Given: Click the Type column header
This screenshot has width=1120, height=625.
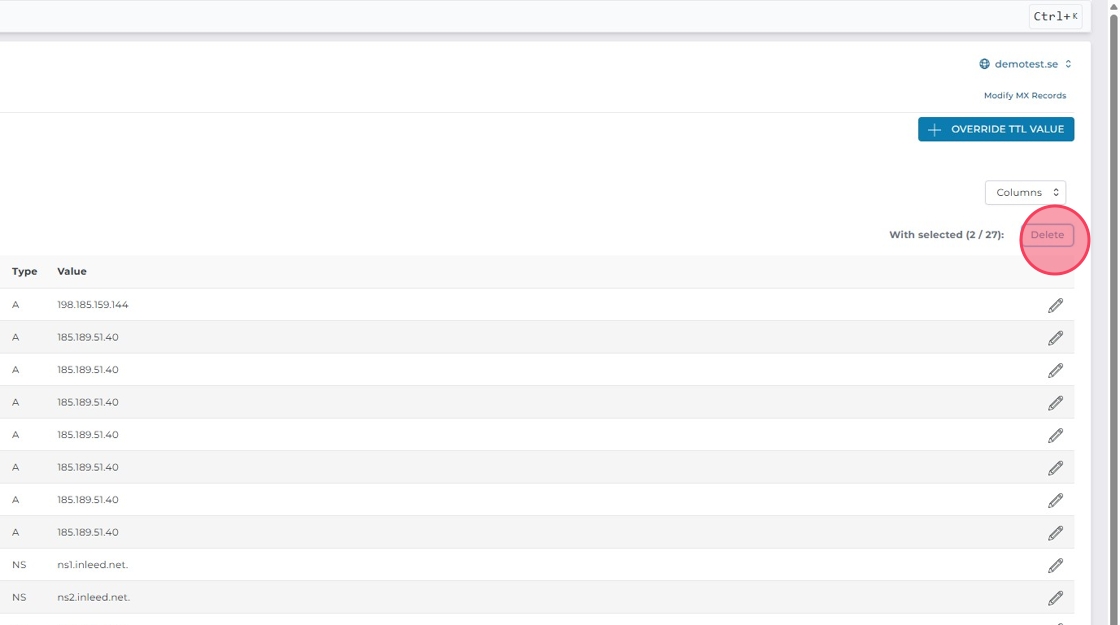Looking at the screenshot, I should point(25,271).
